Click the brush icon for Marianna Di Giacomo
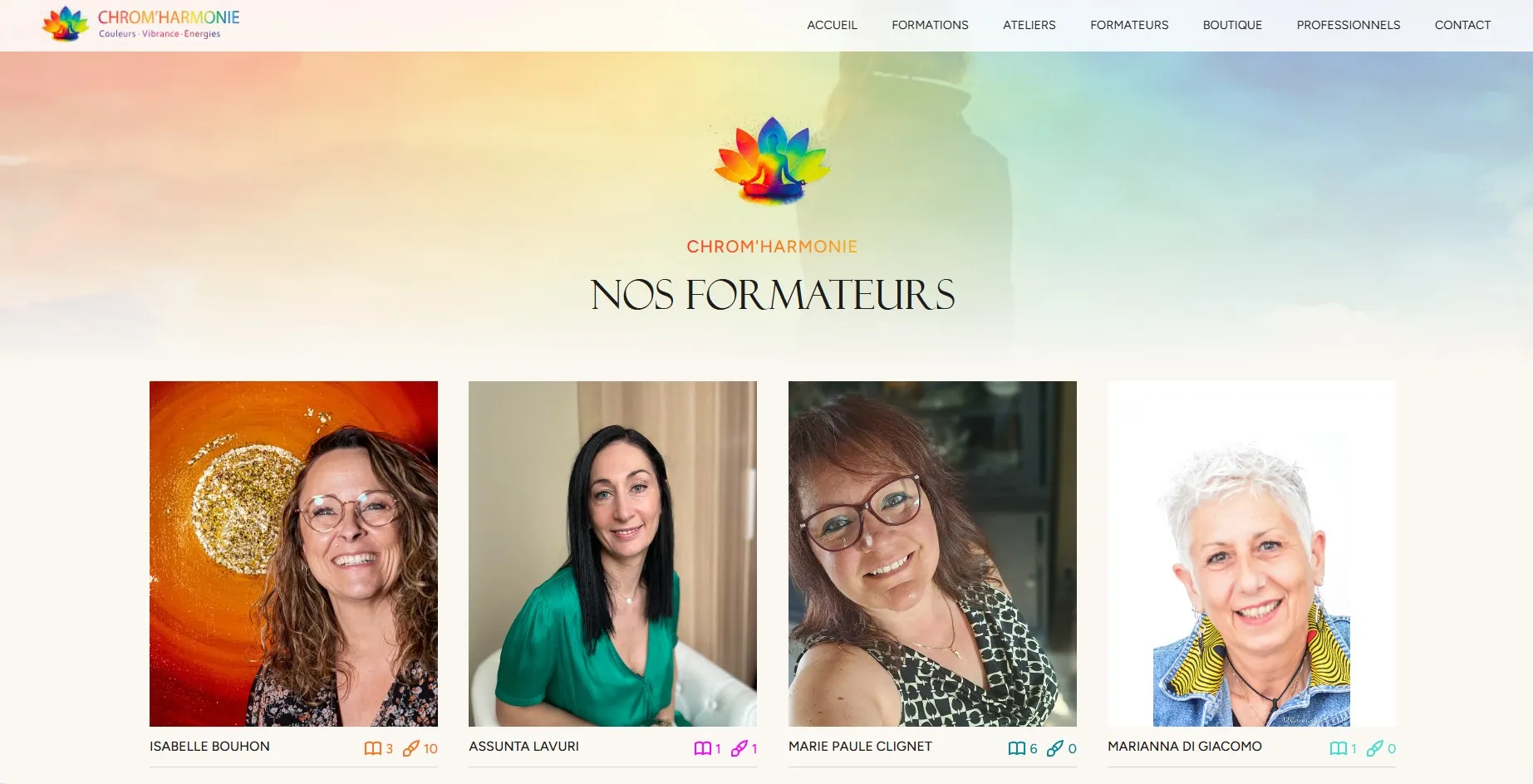Viewport: 1533px width, 784px height. (x=1375, y=748)
